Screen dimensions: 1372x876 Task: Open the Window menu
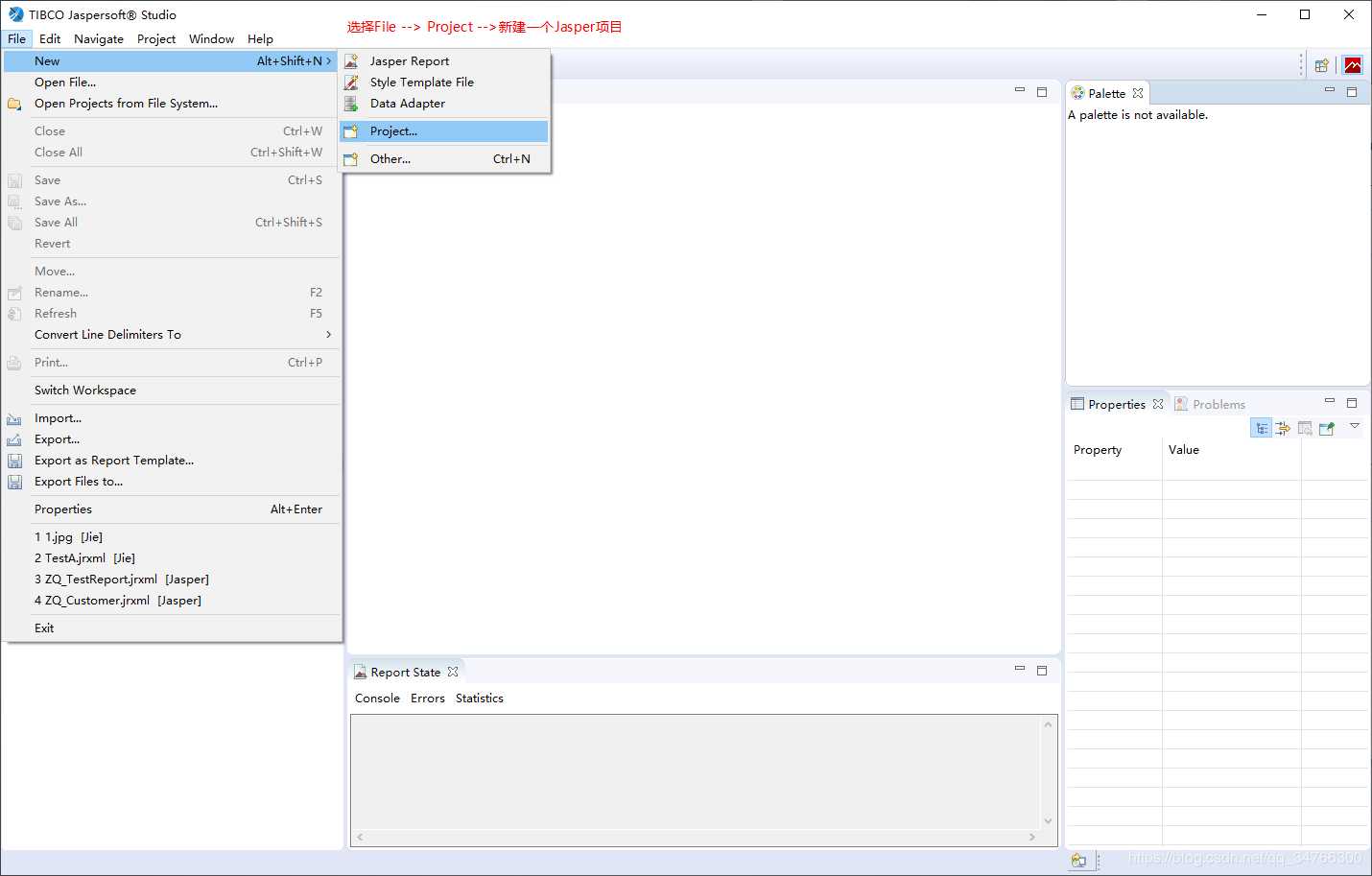click(x=211, y=39)
